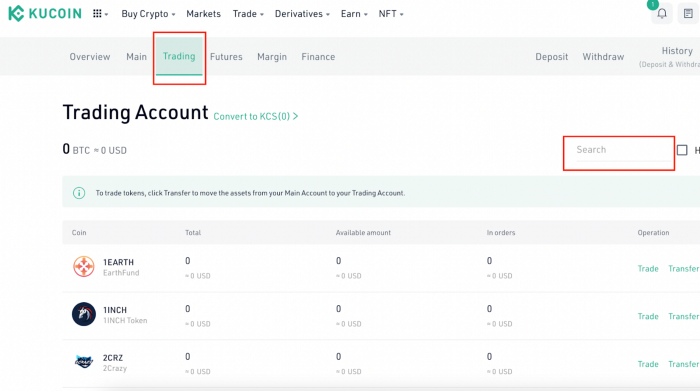This screenshot has height=391, width=700.
Task: Switch to the Overview tab
Action: pos(90,57)
